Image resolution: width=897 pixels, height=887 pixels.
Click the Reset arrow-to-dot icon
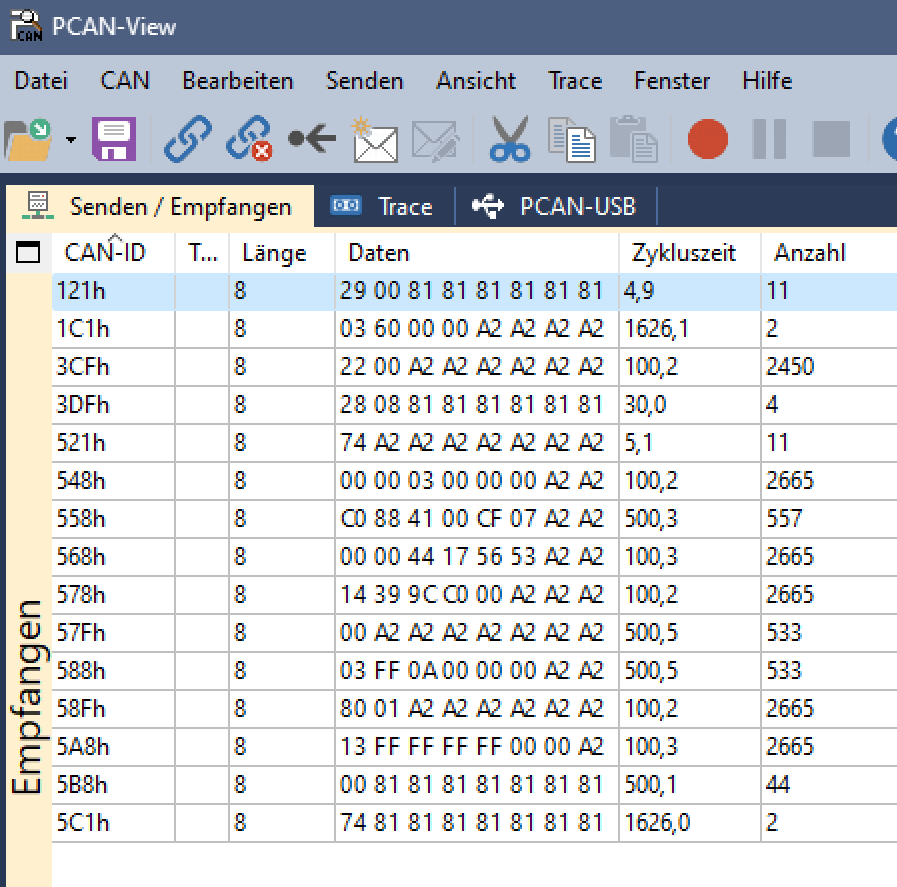[x=311, y=139]
